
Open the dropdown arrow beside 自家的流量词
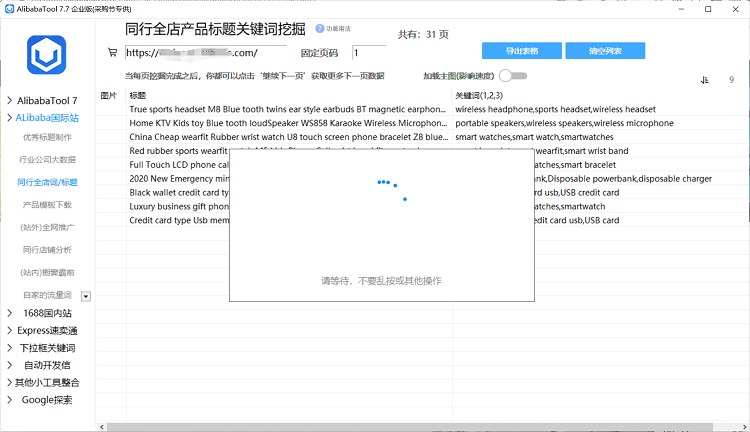(x=86, y=296)
